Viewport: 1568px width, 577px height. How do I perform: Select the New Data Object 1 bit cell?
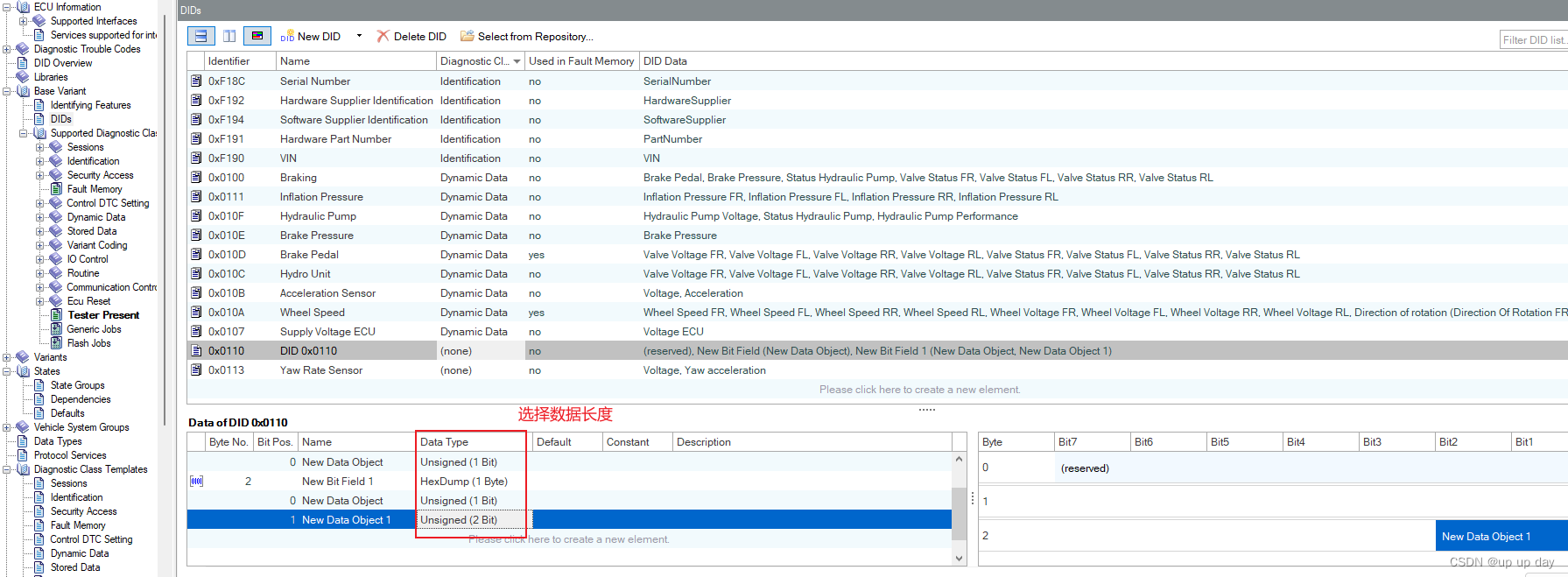1501,537
